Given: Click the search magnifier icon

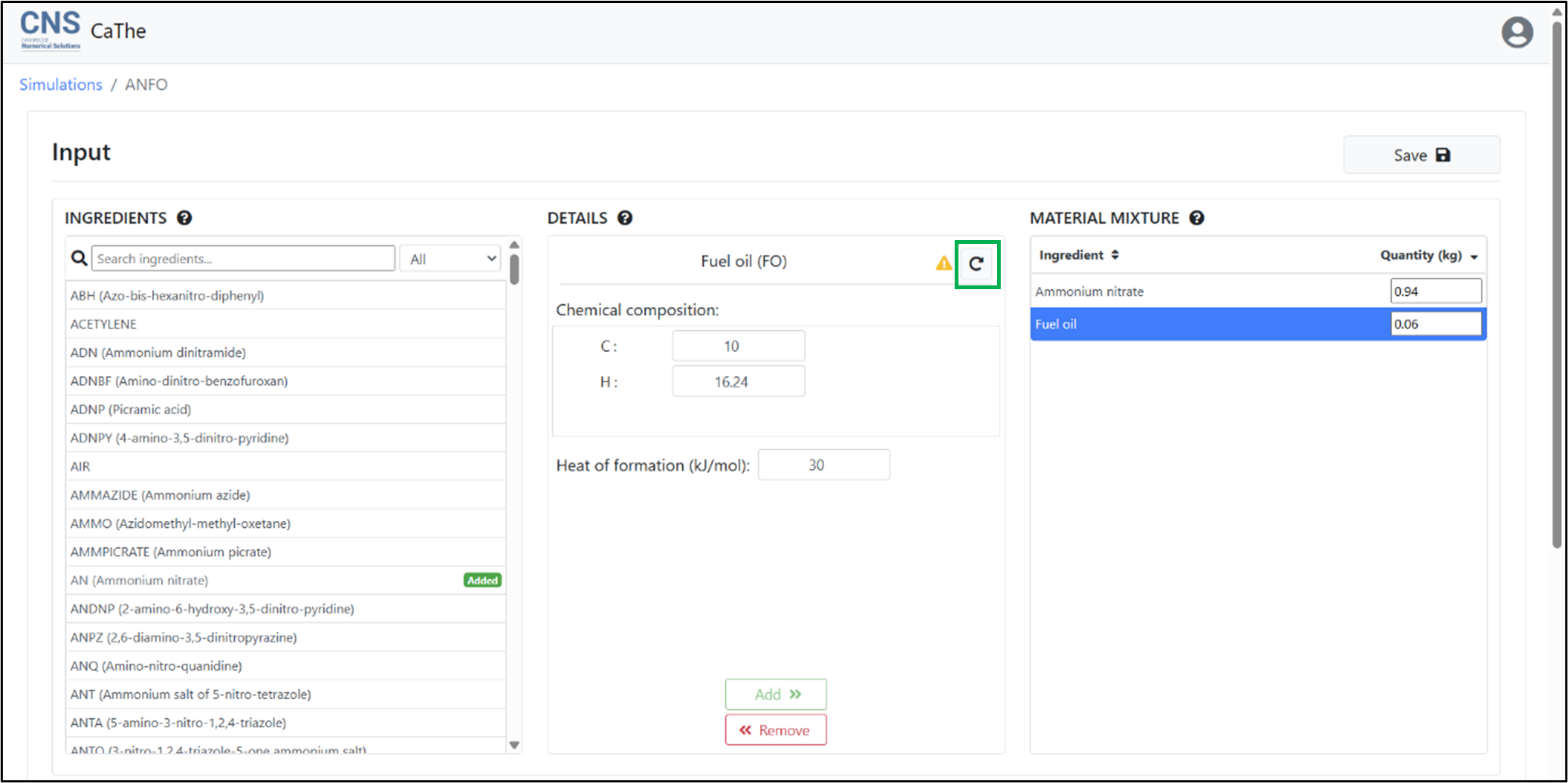Looking at the screenshot, I should [x=79, y=259].
